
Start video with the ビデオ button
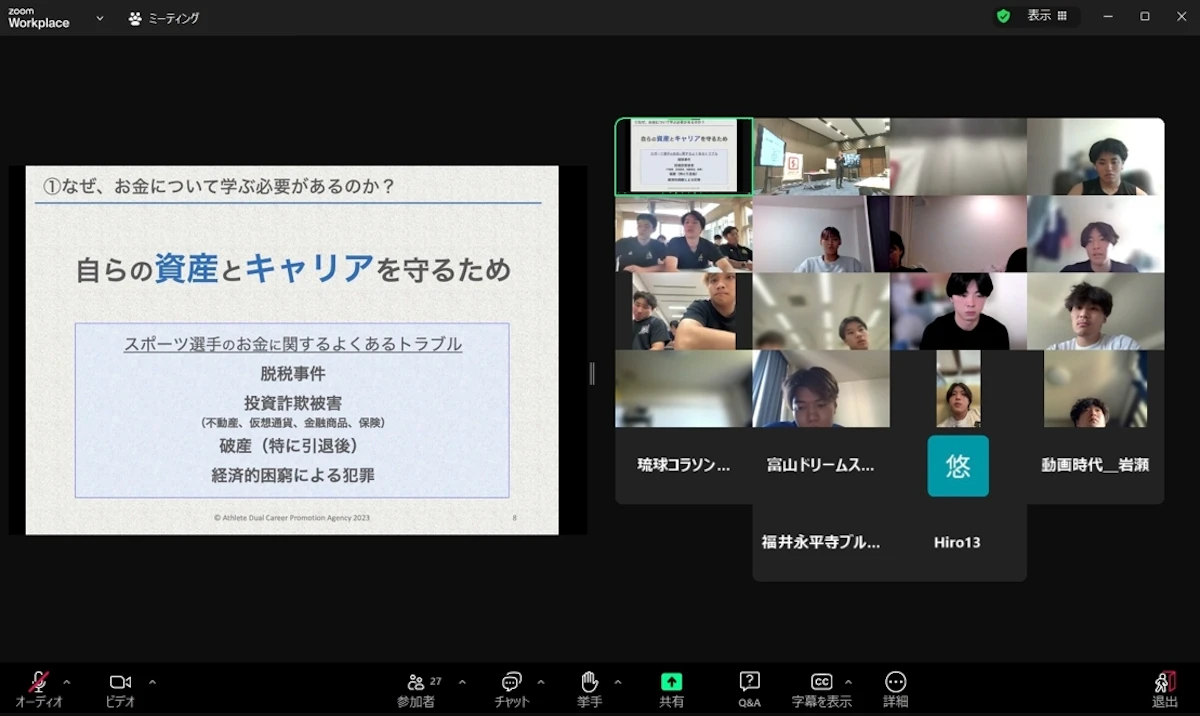[x=121, y=689]
